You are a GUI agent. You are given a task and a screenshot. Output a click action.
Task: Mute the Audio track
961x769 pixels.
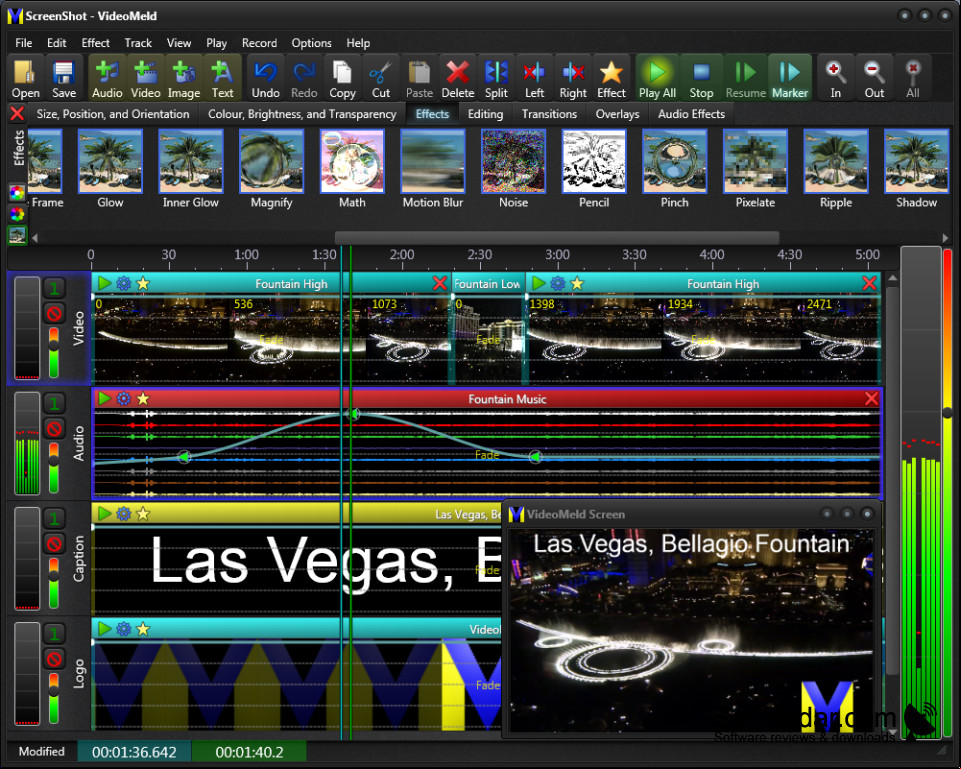click(x=54, y=429)
